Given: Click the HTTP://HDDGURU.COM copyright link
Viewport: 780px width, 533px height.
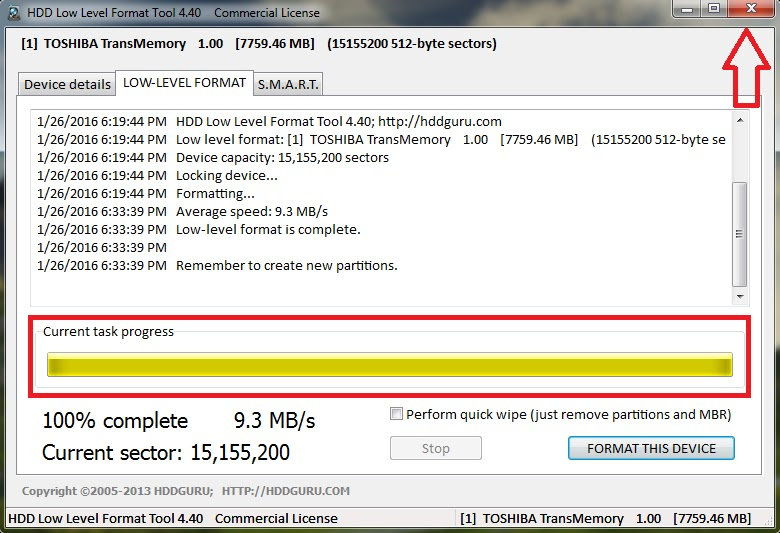Looking at the screenshot, I should point(286,491).
